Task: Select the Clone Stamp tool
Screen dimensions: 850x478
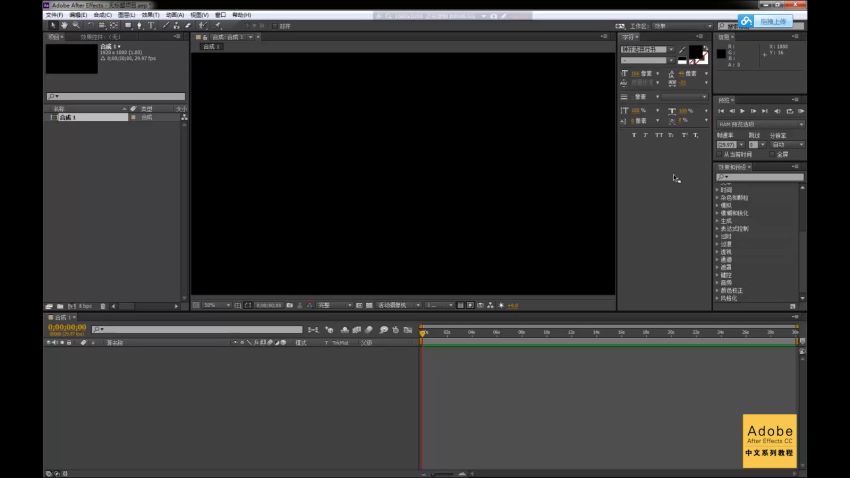Action: pyautogui.click(x=177, y=25)
